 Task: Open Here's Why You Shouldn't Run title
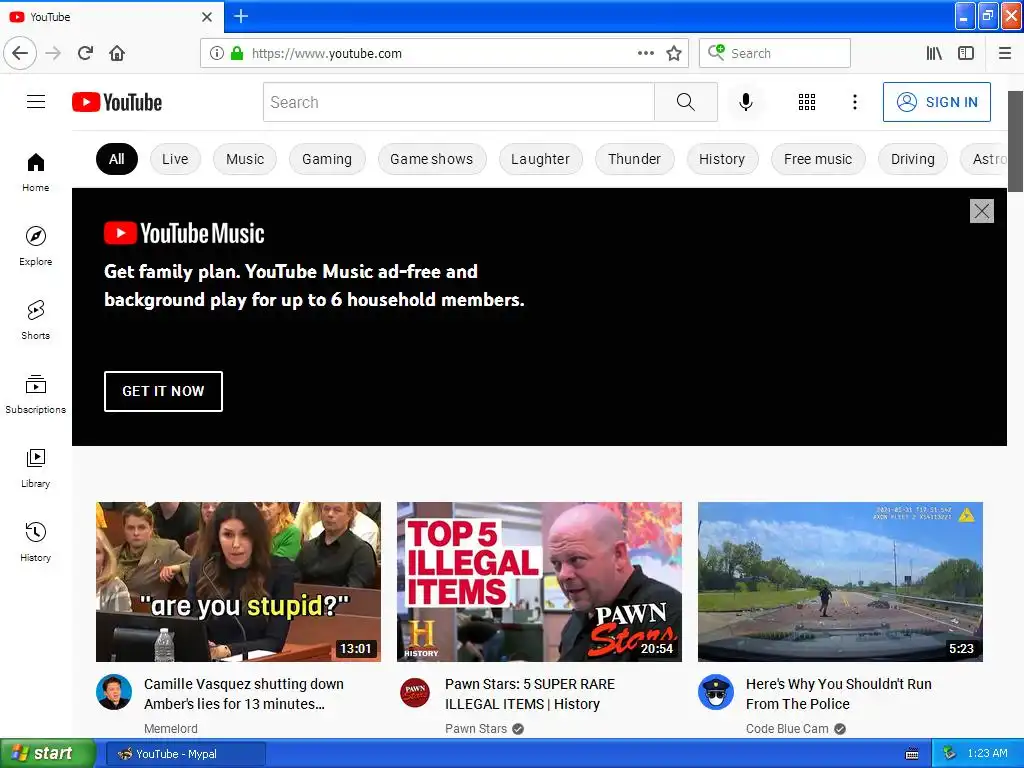click(x=839, y=694)
